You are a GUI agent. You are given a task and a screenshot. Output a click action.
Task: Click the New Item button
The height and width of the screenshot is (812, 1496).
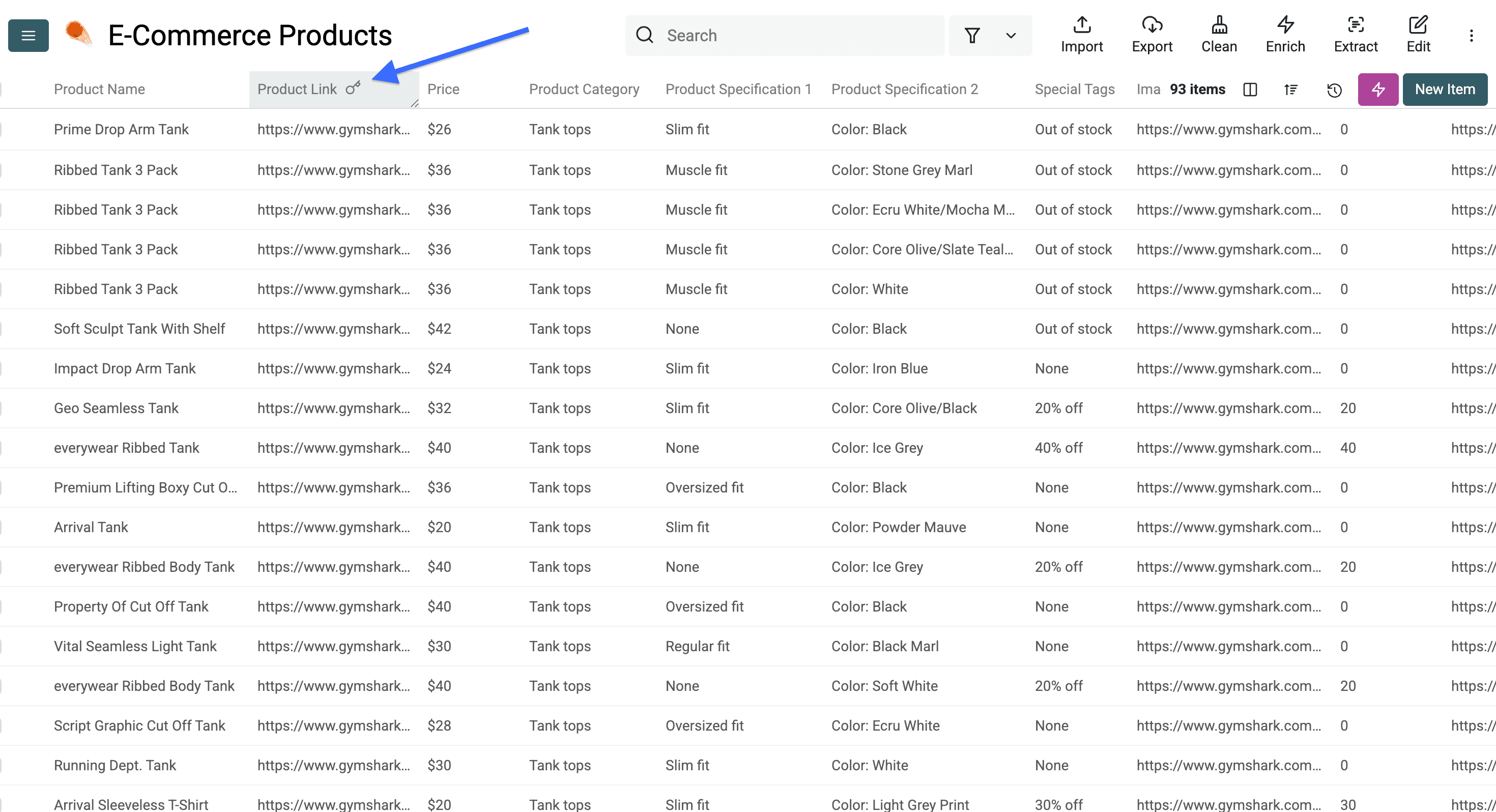pyautogui.click(x=1444, y=90)
